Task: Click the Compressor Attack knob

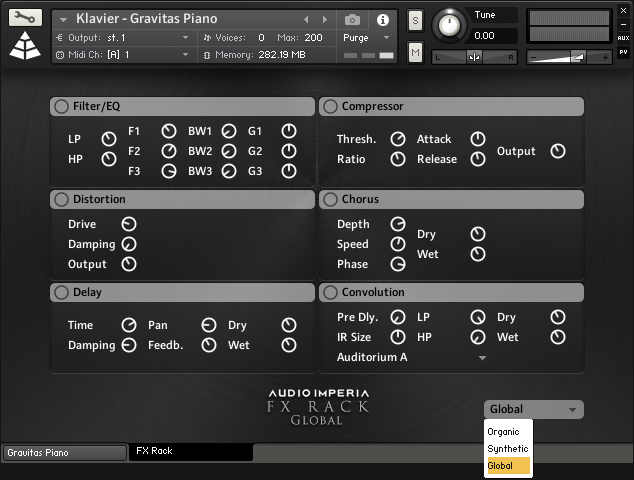Action: (478, 139)
